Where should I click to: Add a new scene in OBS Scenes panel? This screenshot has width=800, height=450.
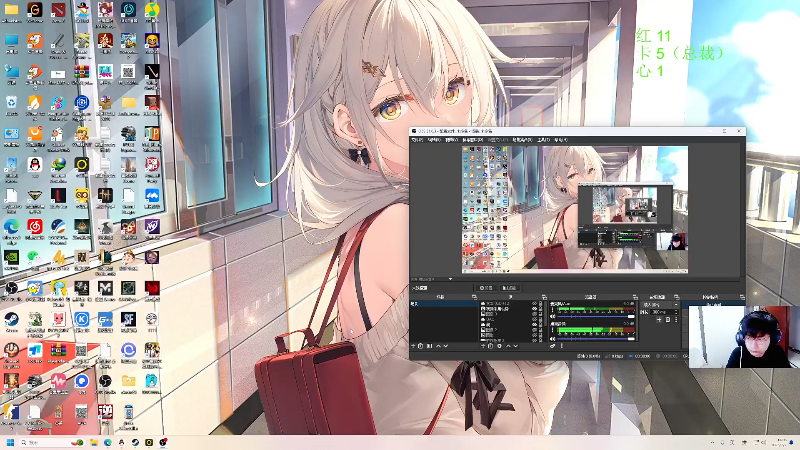(413, 346)
